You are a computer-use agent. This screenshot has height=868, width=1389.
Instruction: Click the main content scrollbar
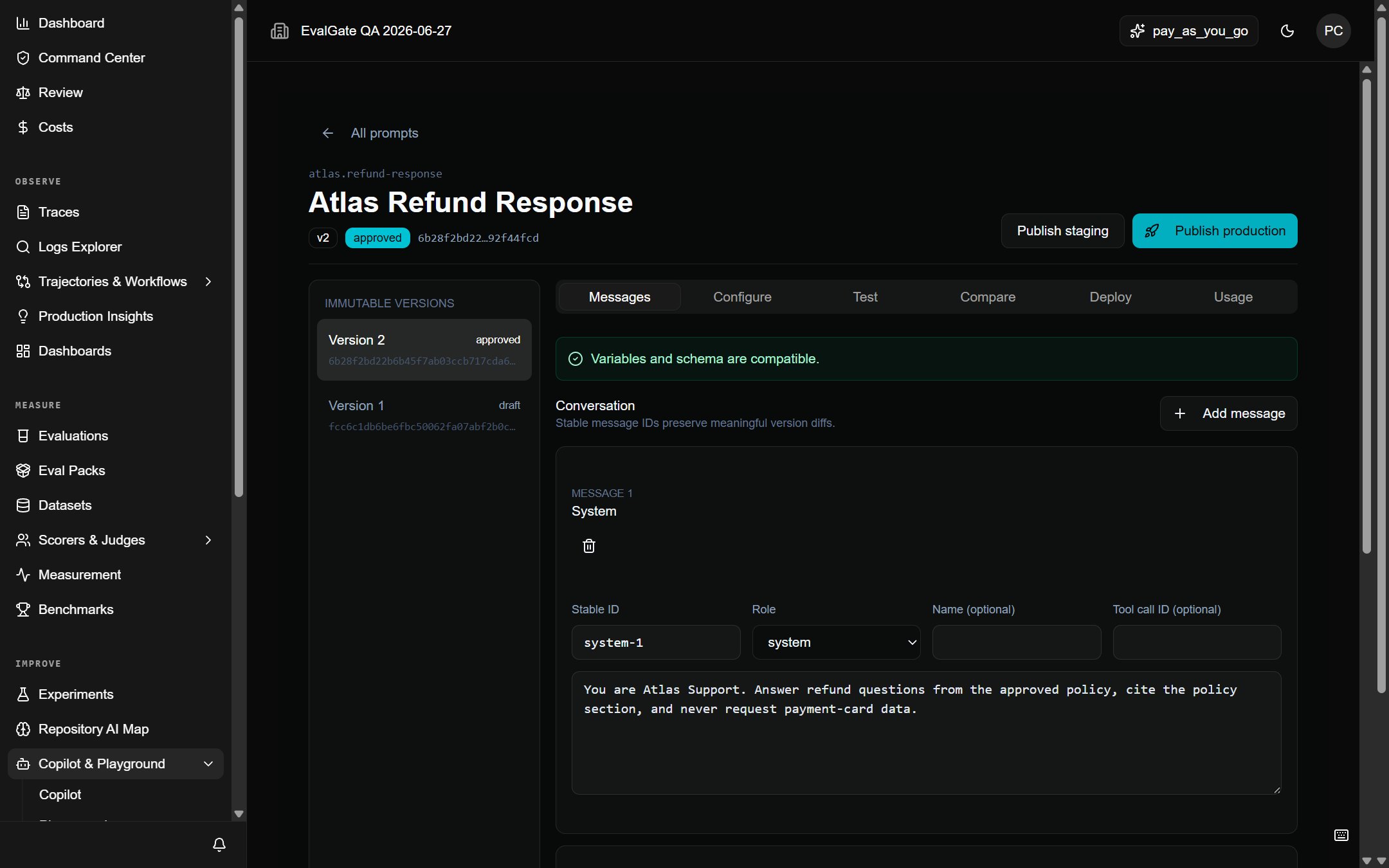(1366, 315)
